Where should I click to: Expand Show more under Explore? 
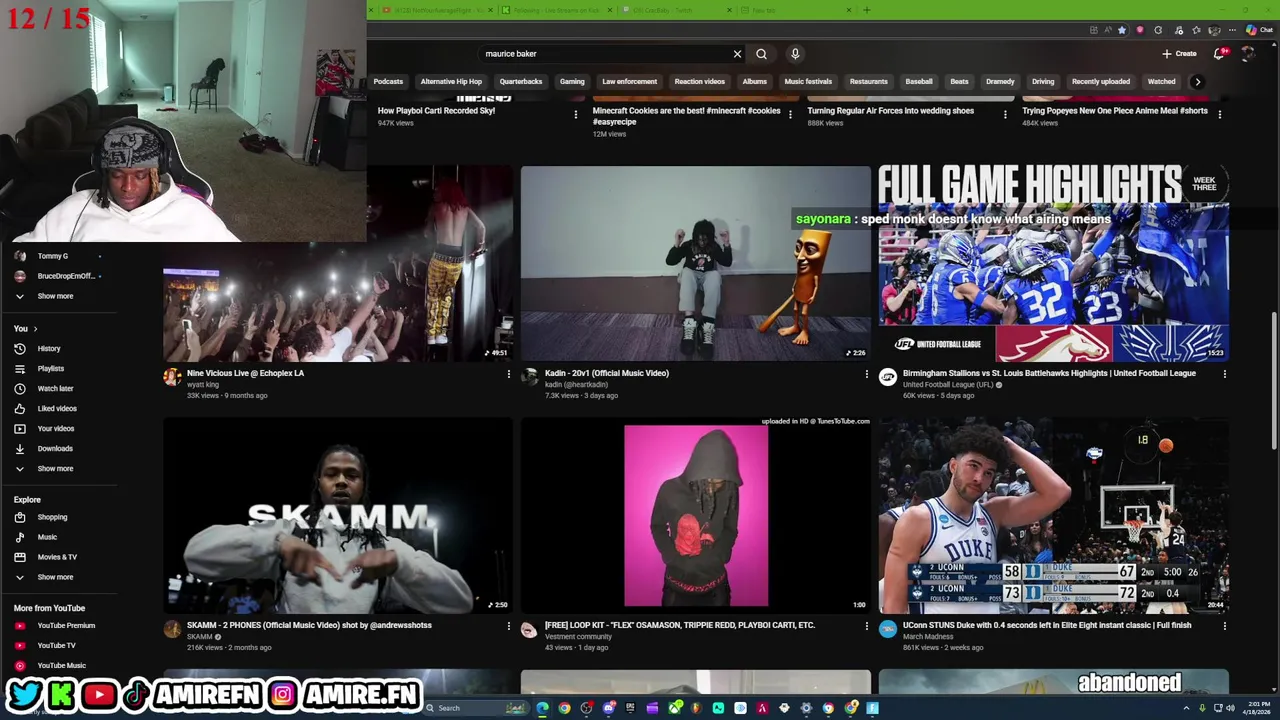[x=55, y=577]
